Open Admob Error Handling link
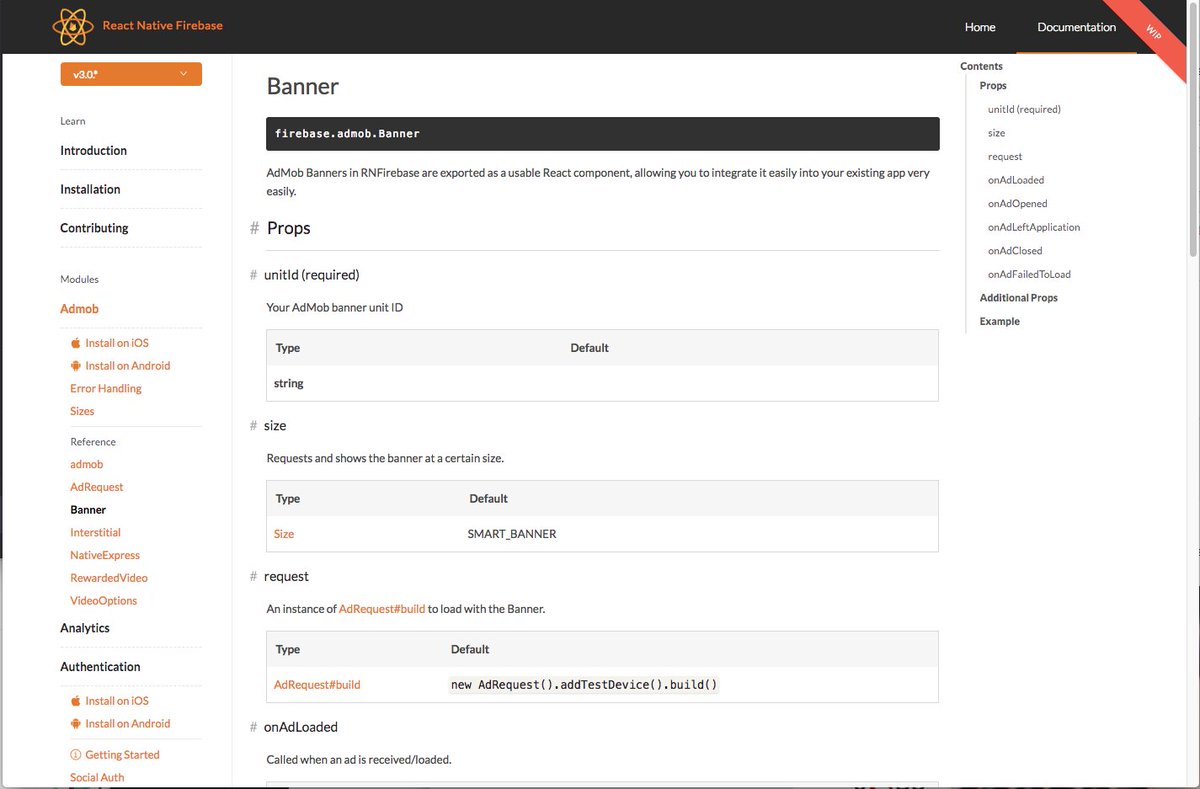Viewport: 1200px width, 789px height. pyautogui.click(x=106, y=389)
